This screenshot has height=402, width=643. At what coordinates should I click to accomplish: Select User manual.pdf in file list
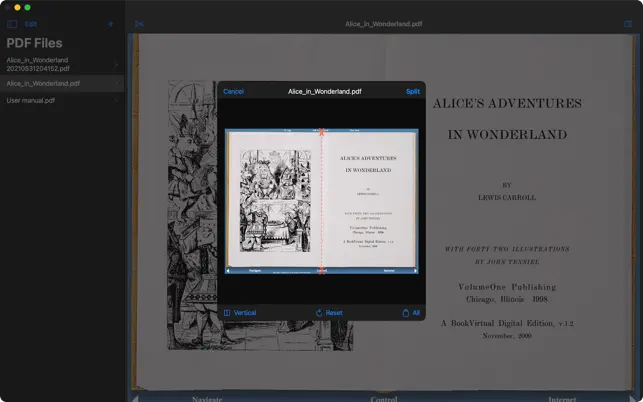pyautogui.click(x=62, y=100)
